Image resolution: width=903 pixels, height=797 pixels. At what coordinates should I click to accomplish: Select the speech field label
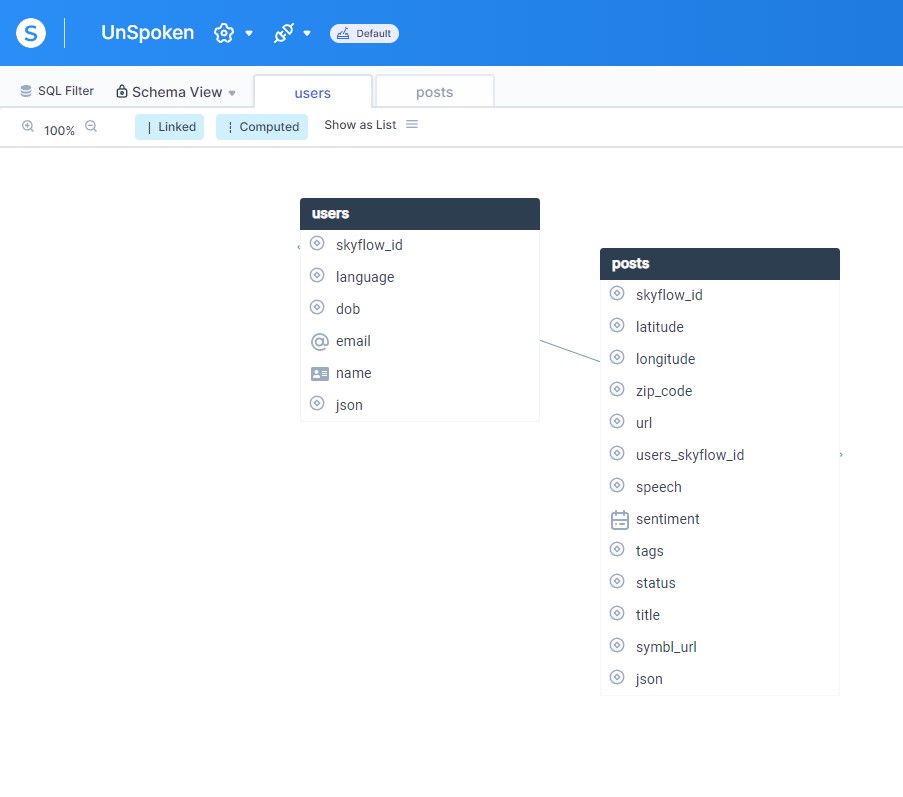tap(659, 488)
